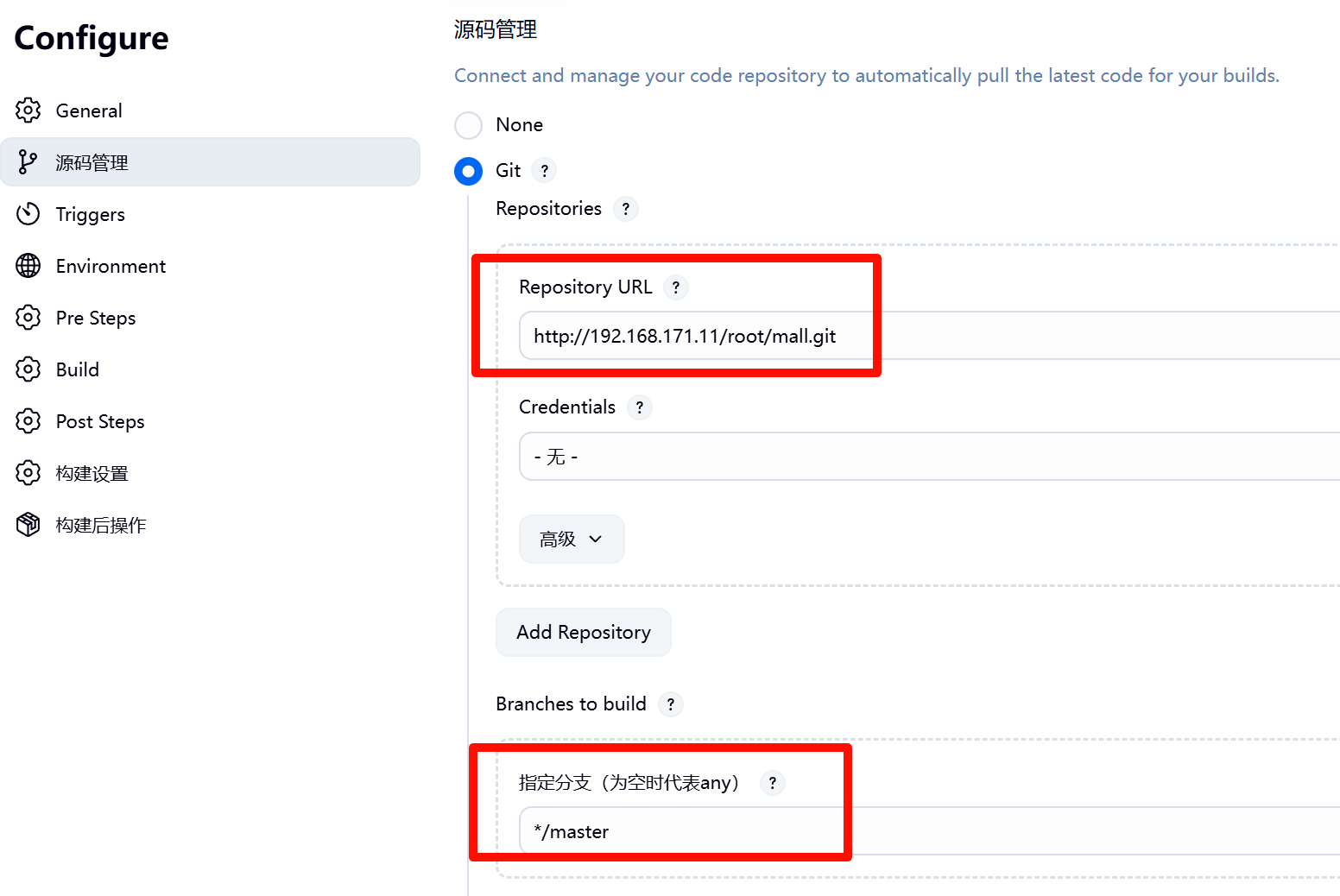1340x896 pixels.
Task: Go to Pre Steps section
Action: pos(96,318)
